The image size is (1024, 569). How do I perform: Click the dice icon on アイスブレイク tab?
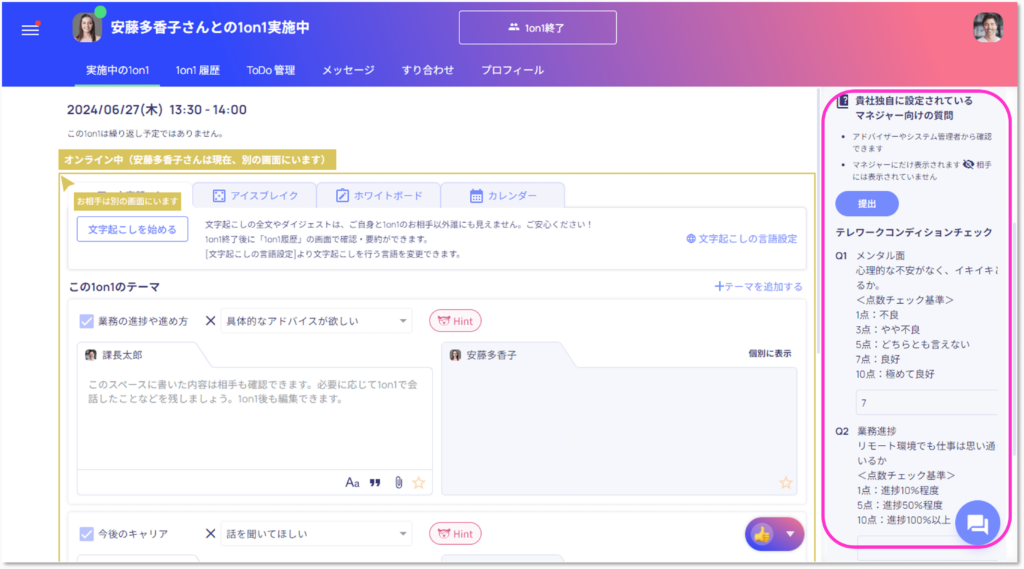click(219, 195)
